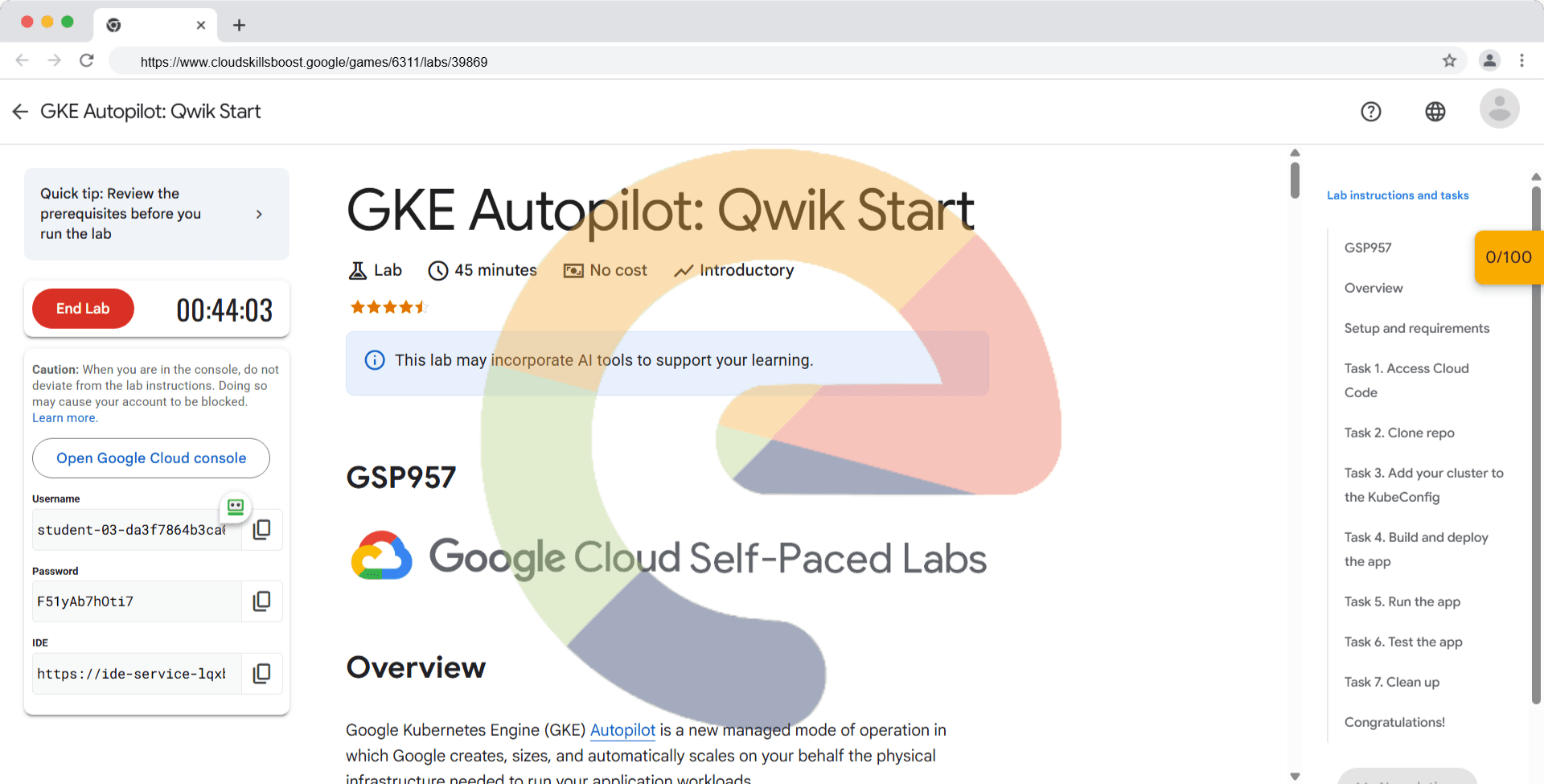Reload the page in browser
The width and height of the screenshot is (1544, 784).
click(87, 61)
